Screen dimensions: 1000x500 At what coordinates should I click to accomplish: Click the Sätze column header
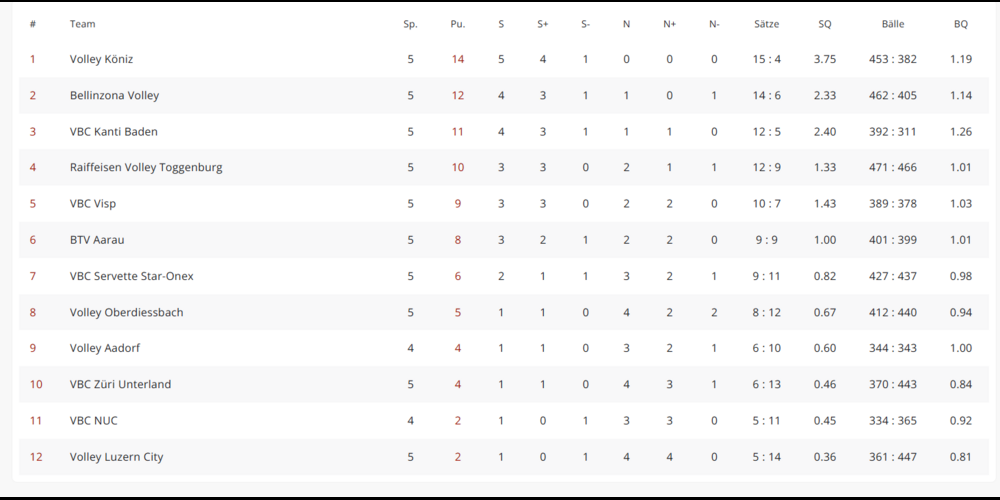click(x=767, y=24)
